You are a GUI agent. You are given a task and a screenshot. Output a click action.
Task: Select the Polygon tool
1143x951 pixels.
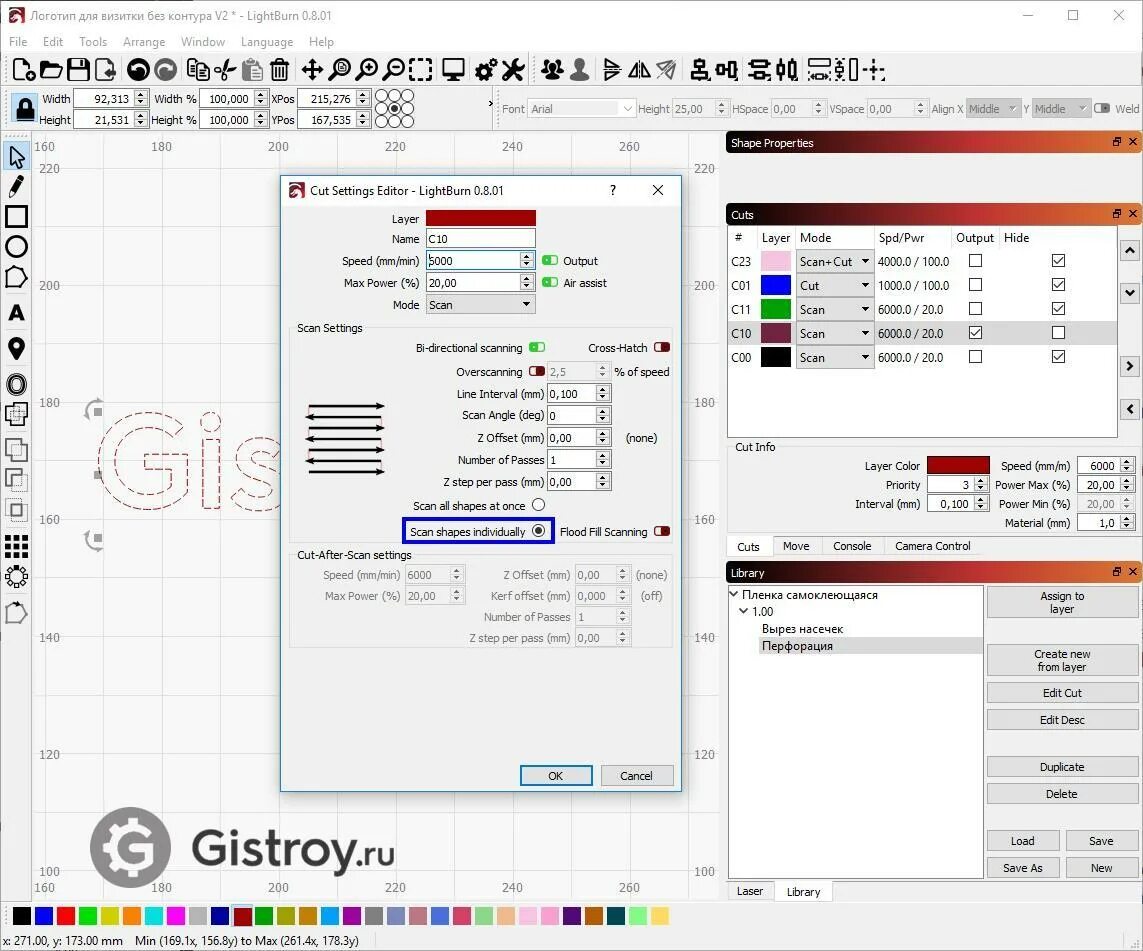(x=17, y=278)
